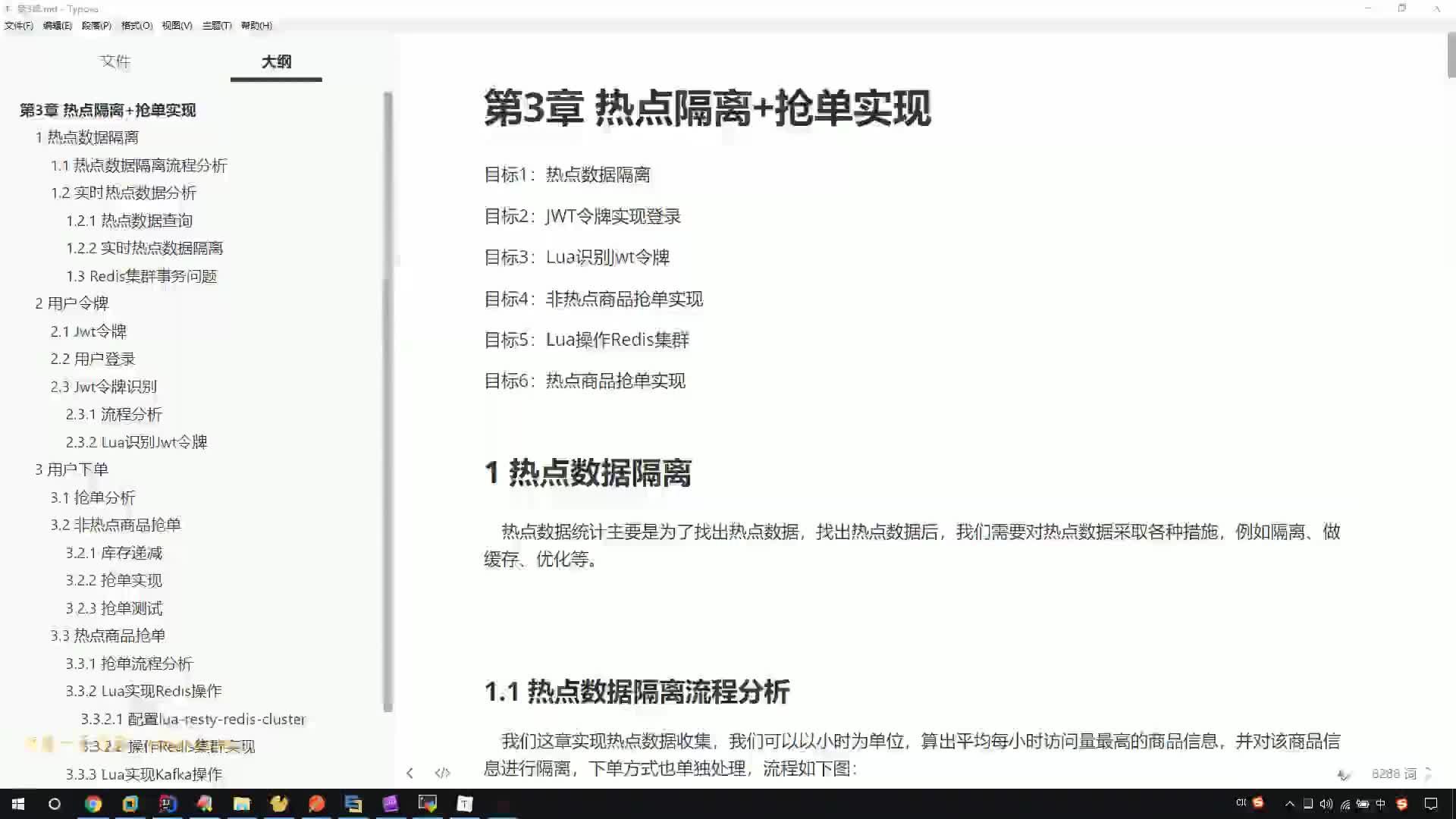Jump to outline heading 第3章 热点隔离+抢单实现
Image resolution: width=1456 pixels, height=819 pixels.
[108, 110]
